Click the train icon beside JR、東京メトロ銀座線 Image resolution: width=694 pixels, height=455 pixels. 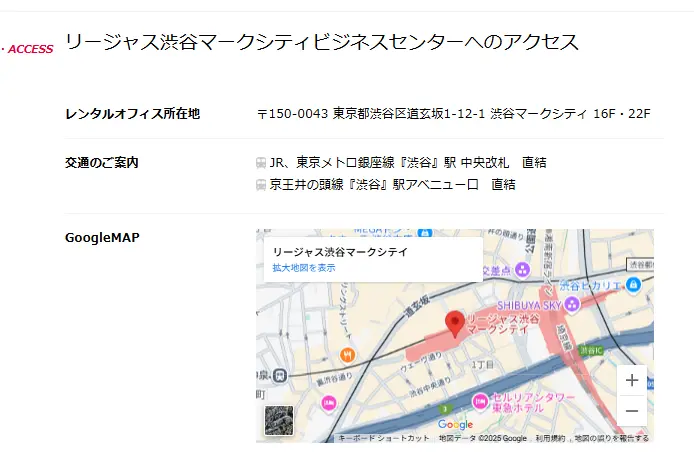click(261, 163)
